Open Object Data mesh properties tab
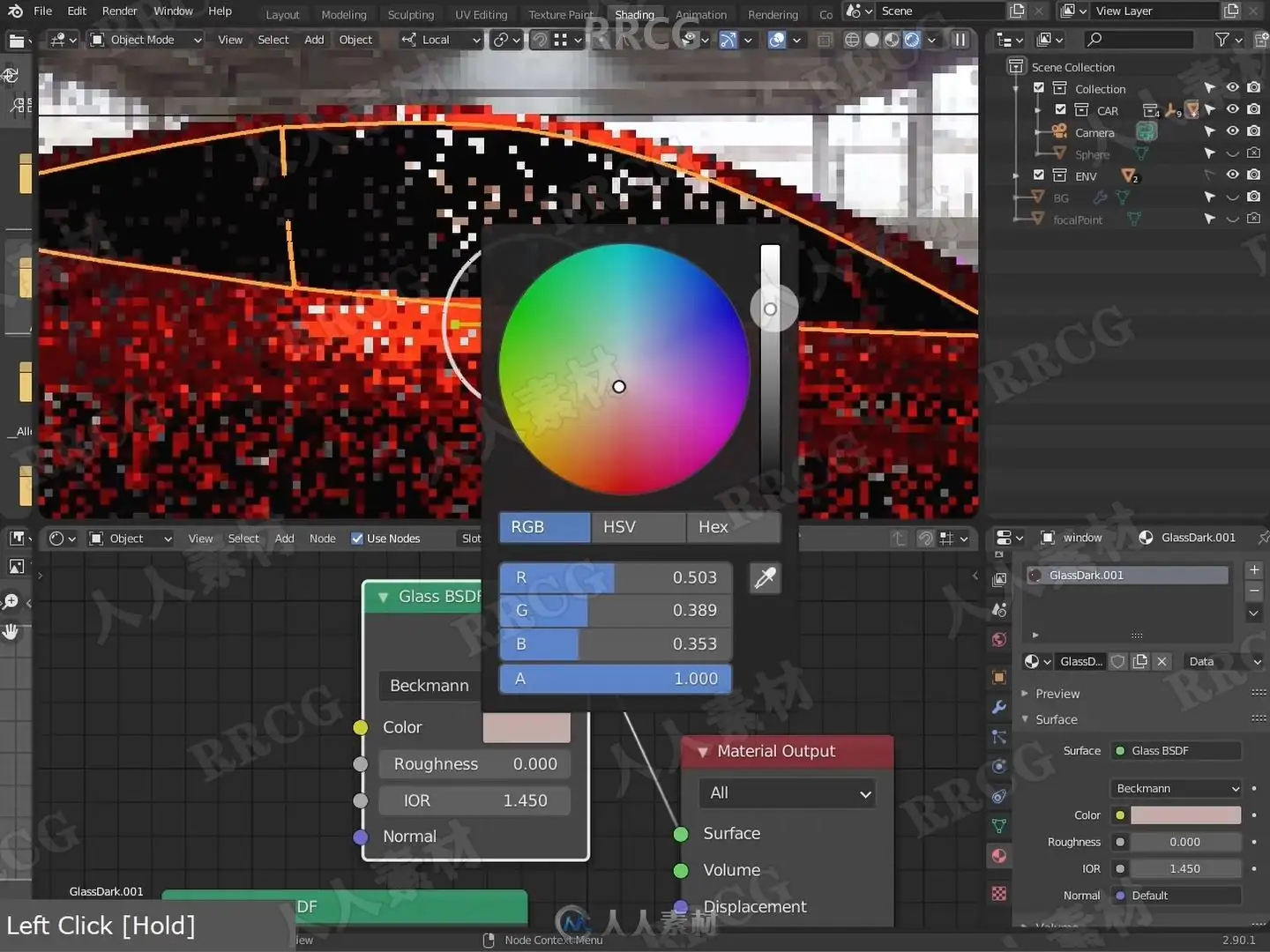Screen dimensions: 1270x952 (999, 826)
